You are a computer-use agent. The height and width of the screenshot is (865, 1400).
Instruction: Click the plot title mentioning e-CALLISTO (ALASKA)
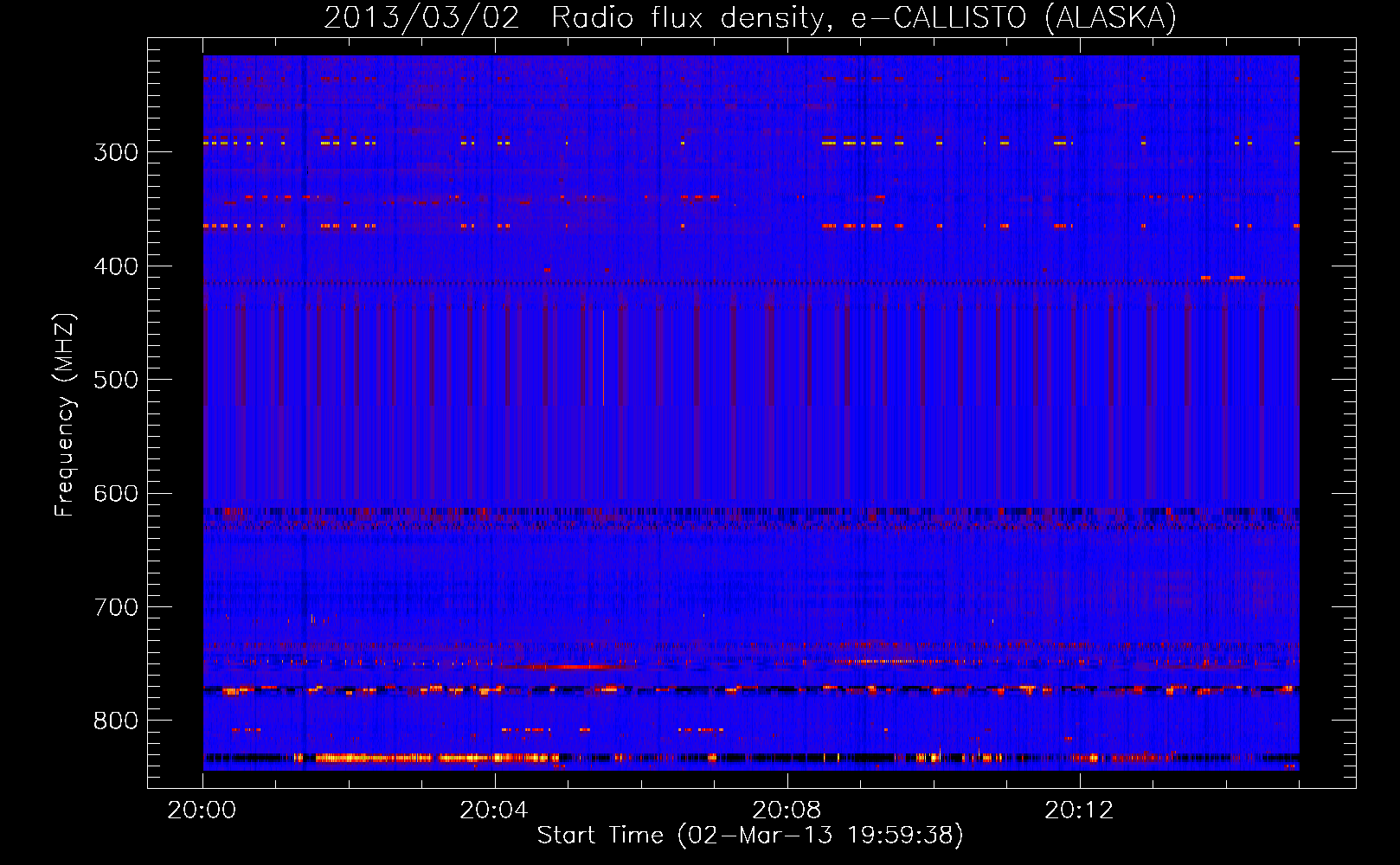tap(750, 17)
